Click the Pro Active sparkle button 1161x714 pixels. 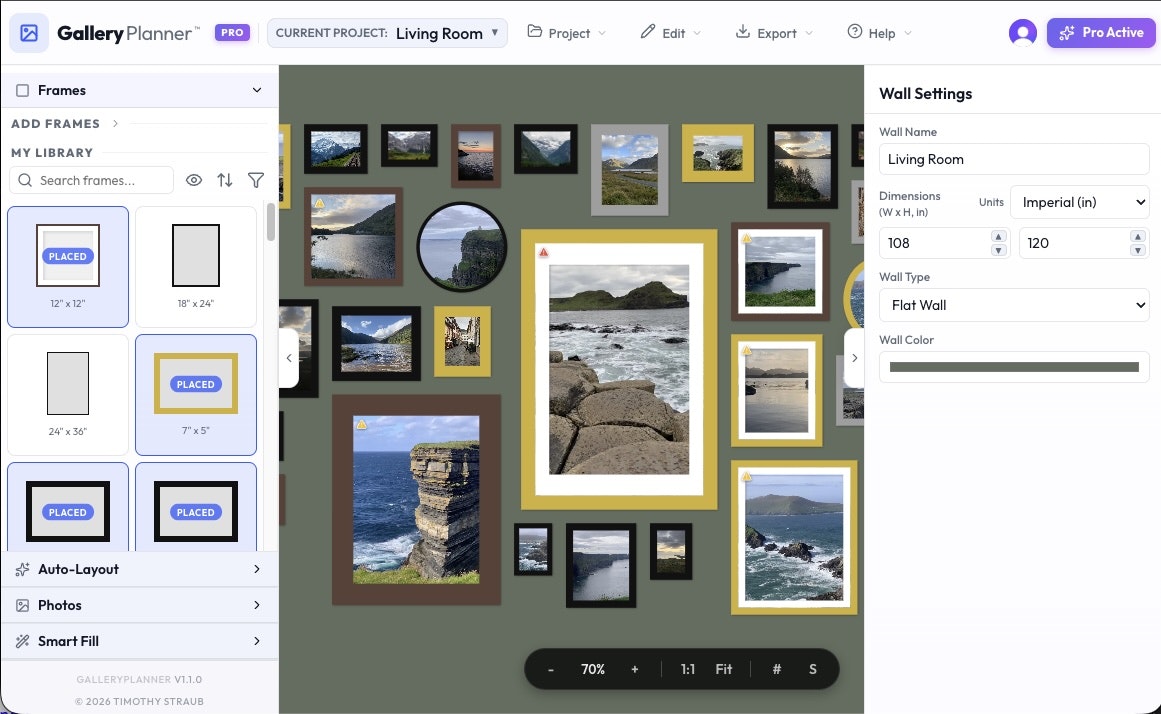[x=1101, y=32]
